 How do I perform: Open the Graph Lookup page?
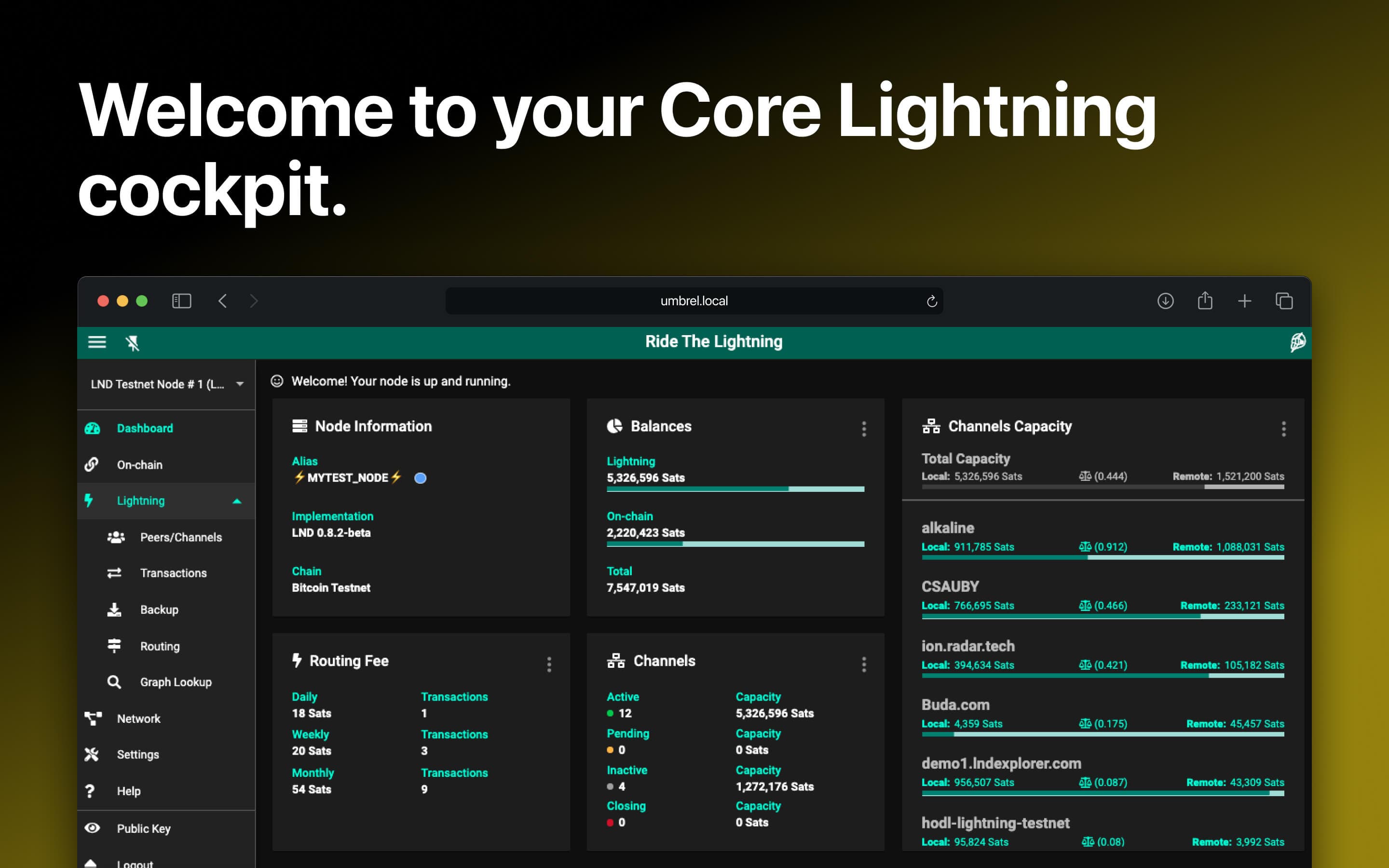point(176,682)
